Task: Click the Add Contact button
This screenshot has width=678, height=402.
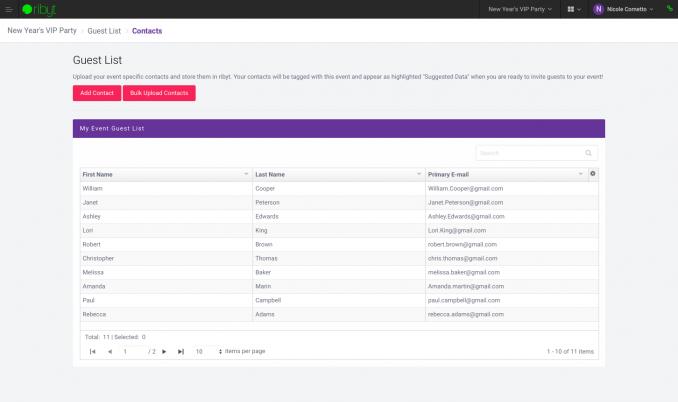Action: [x=95, y=93]
